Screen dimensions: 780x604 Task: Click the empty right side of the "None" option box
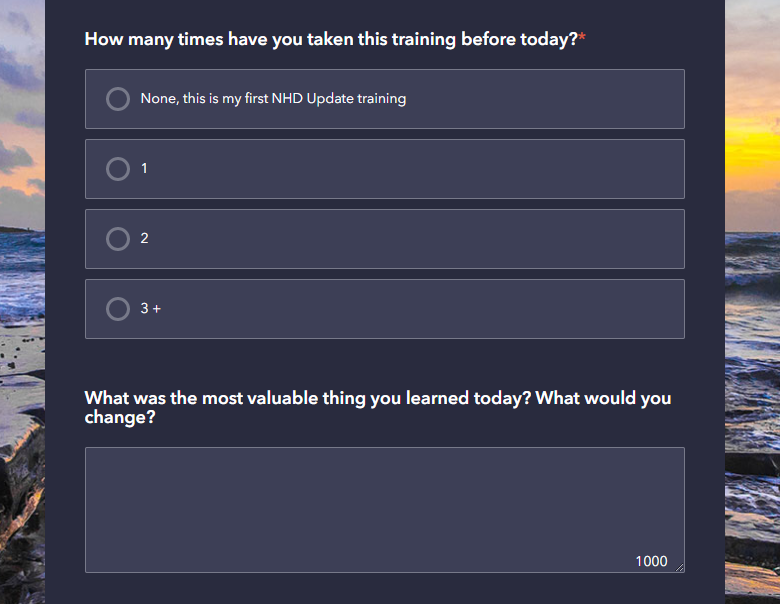pos(580,99)
